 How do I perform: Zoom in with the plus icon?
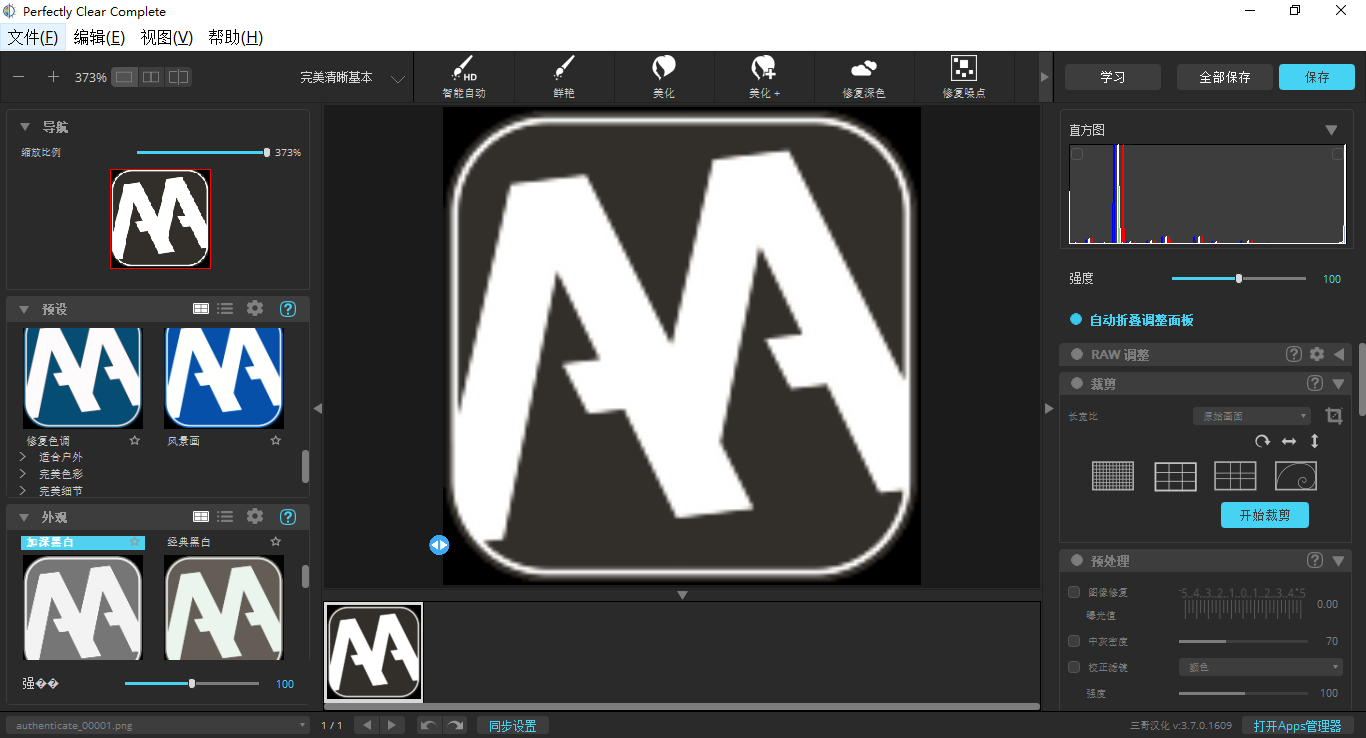coord(54,77)
